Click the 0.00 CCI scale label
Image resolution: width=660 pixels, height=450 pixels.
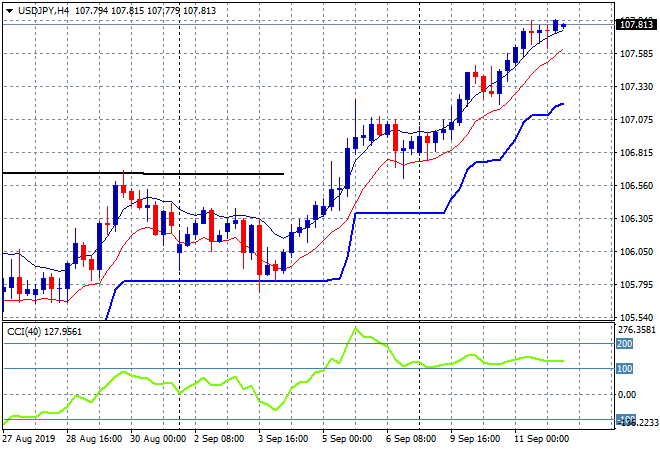tap(627, 394)
